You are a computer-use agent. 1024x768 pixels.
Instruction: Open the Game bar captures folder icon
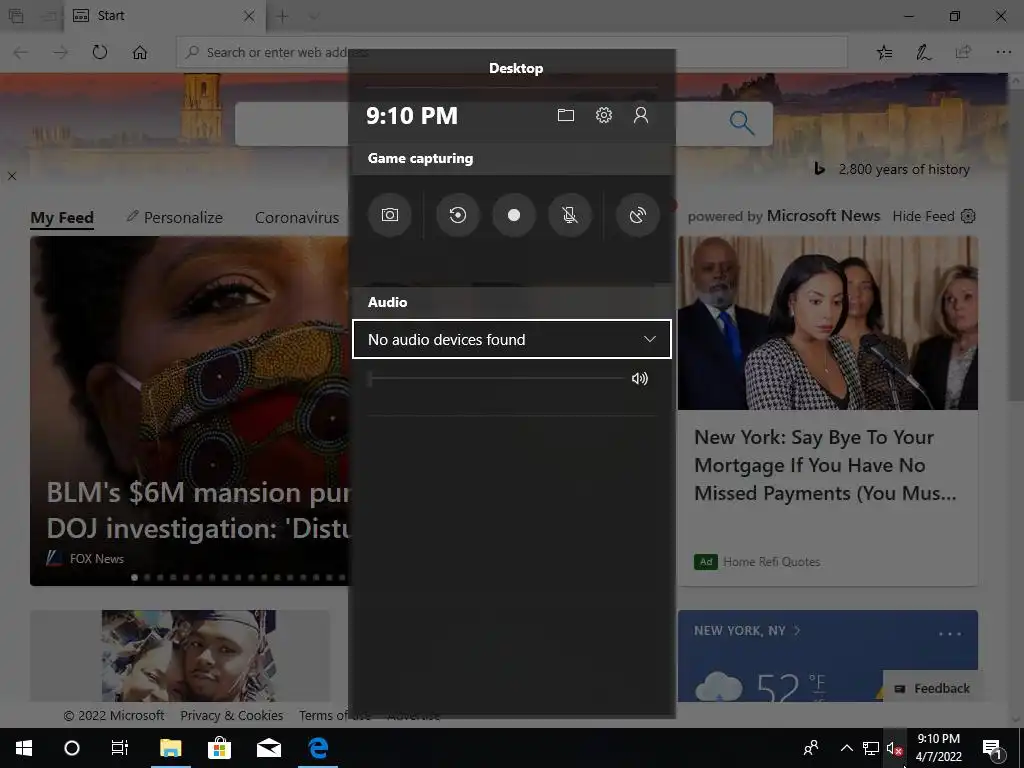[566, 116]
